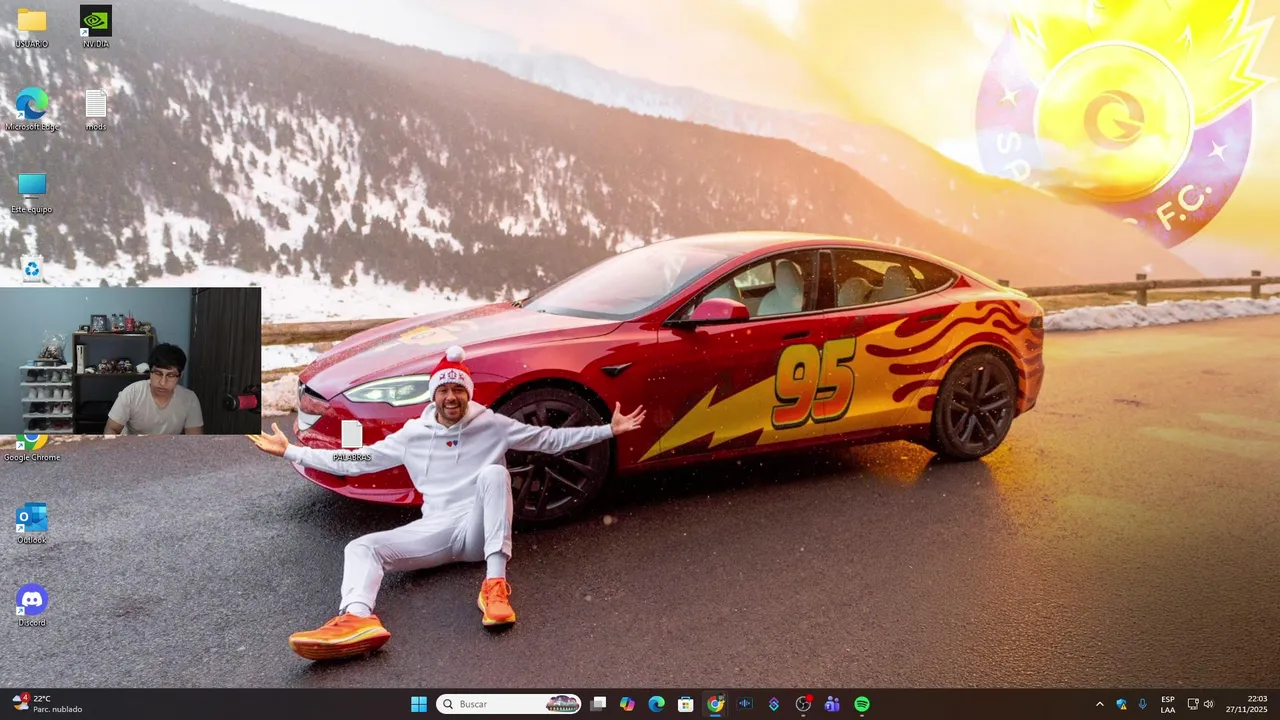Screen dimensions: 1280x720
Task: Open Windows Security tray icon
Action: pyautogui.click(x=1122, y=704)
